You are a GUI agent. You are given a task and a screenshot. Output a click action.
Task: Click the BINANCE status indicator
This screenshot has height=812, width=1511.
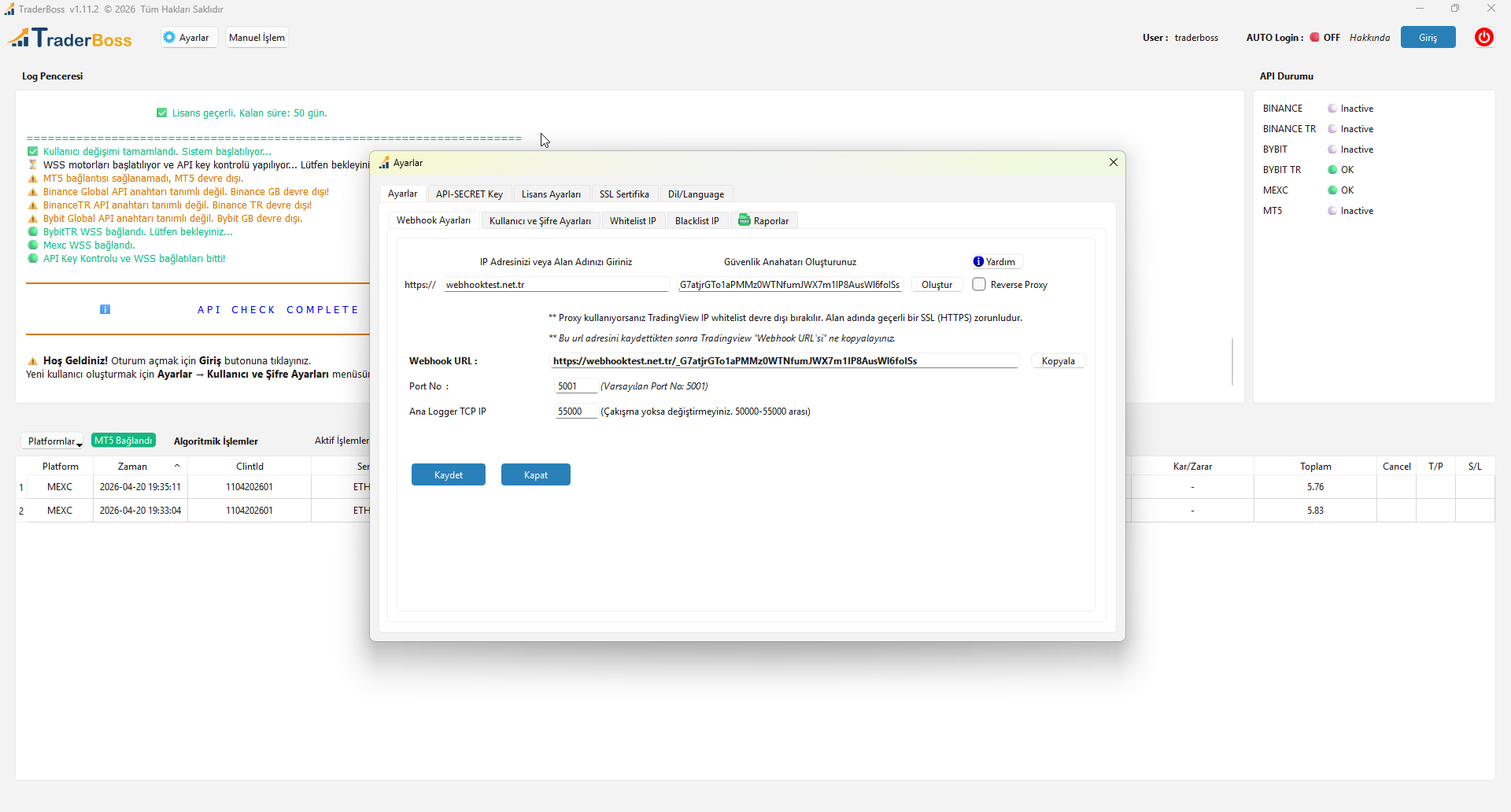click(x=1332, y=109)
